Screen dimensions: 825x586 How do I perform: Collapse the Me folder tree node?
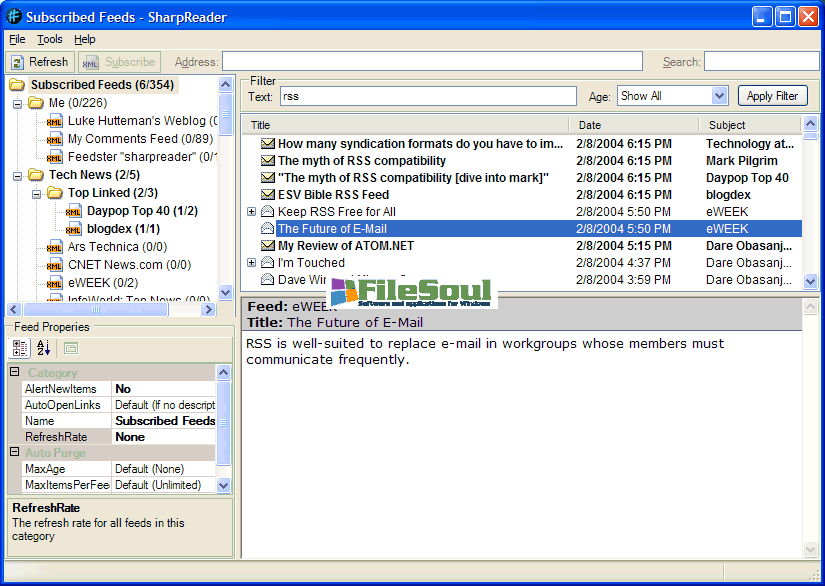click(17, 104)
